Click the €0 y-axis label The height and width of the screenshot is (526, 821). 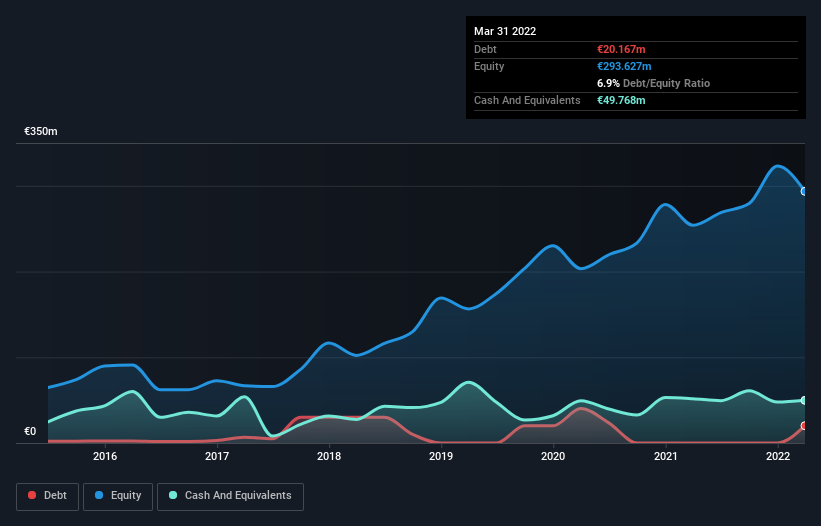coord(30,432)
